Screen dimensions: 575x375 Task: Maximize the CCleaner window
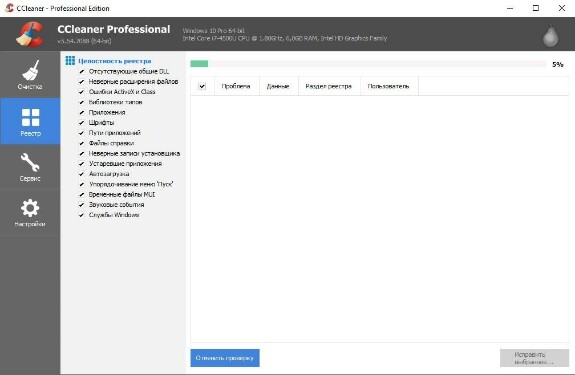point(536,8)
